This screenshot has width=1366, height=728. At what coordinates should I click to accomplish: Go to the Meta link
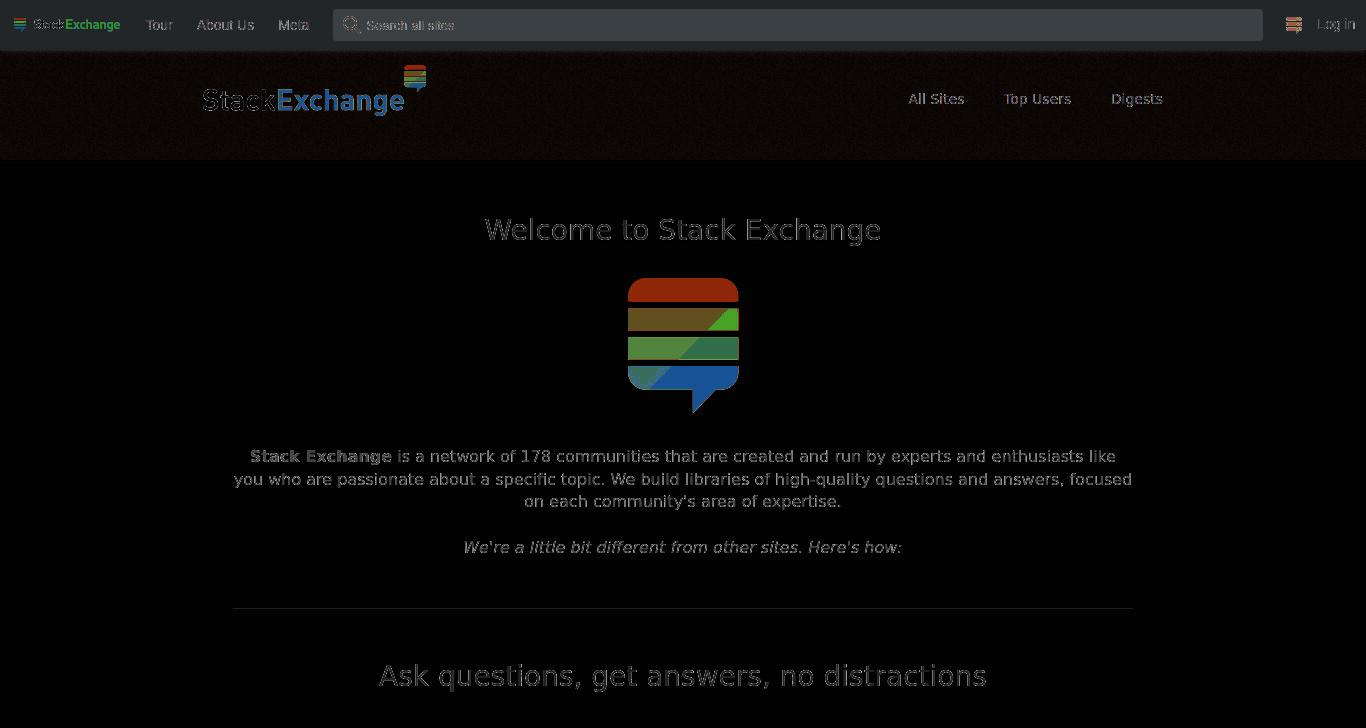click(293, 25)
